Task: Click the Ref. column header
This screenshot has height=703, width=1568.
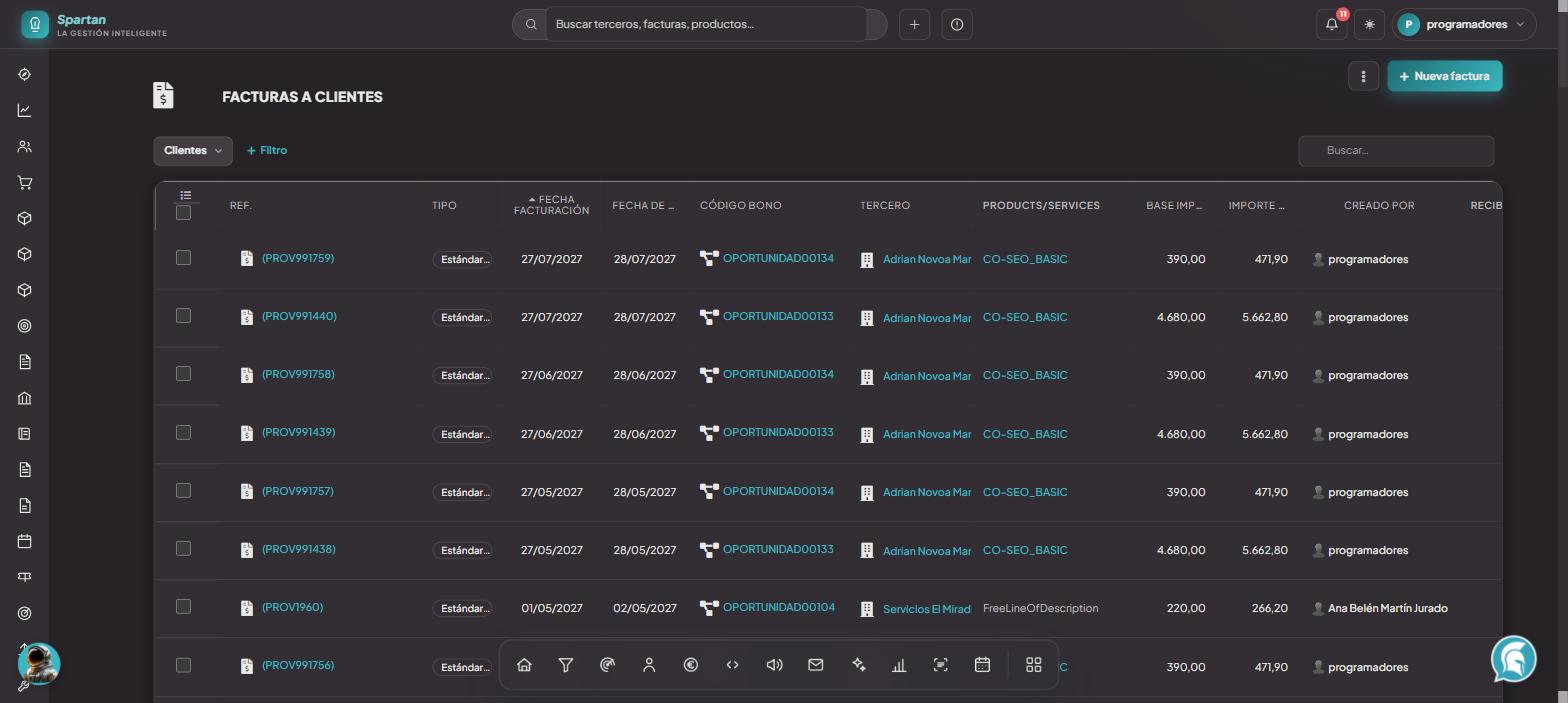Action: (x=241, y=206)
